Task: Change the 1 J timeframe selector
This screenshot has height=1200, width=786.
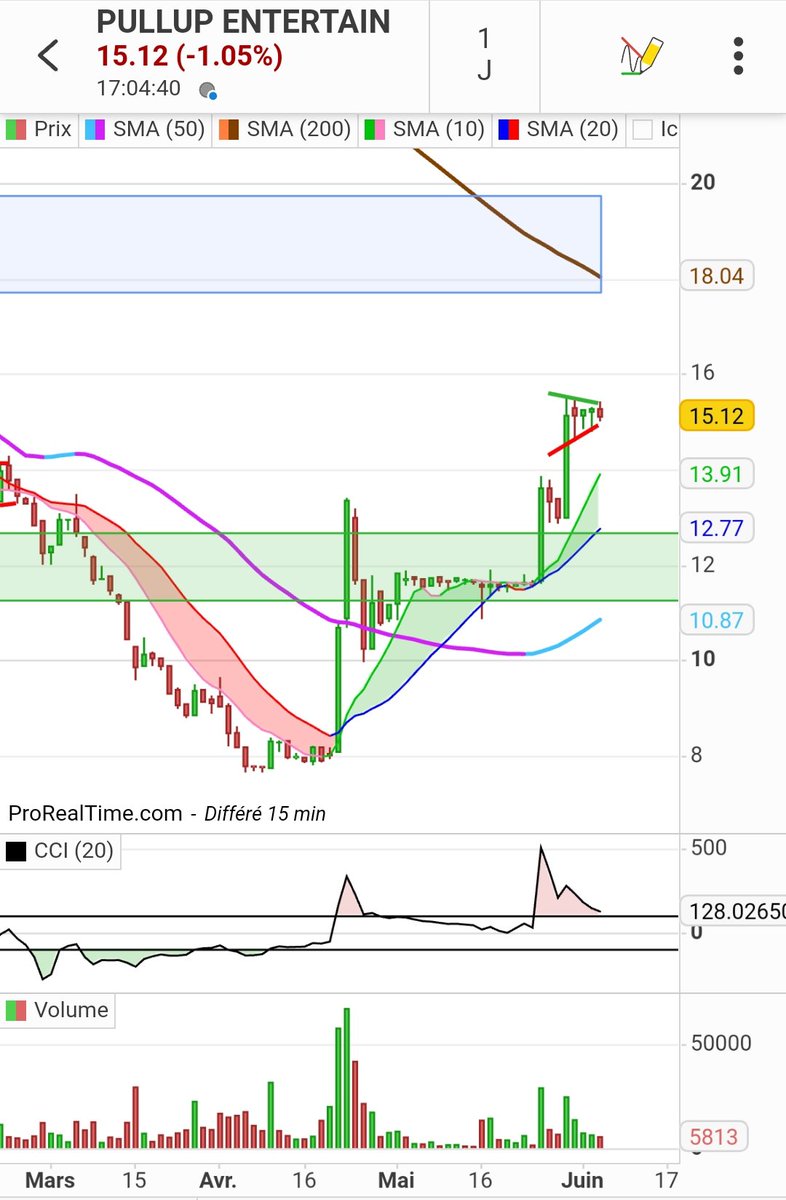Action: [484, 56]
